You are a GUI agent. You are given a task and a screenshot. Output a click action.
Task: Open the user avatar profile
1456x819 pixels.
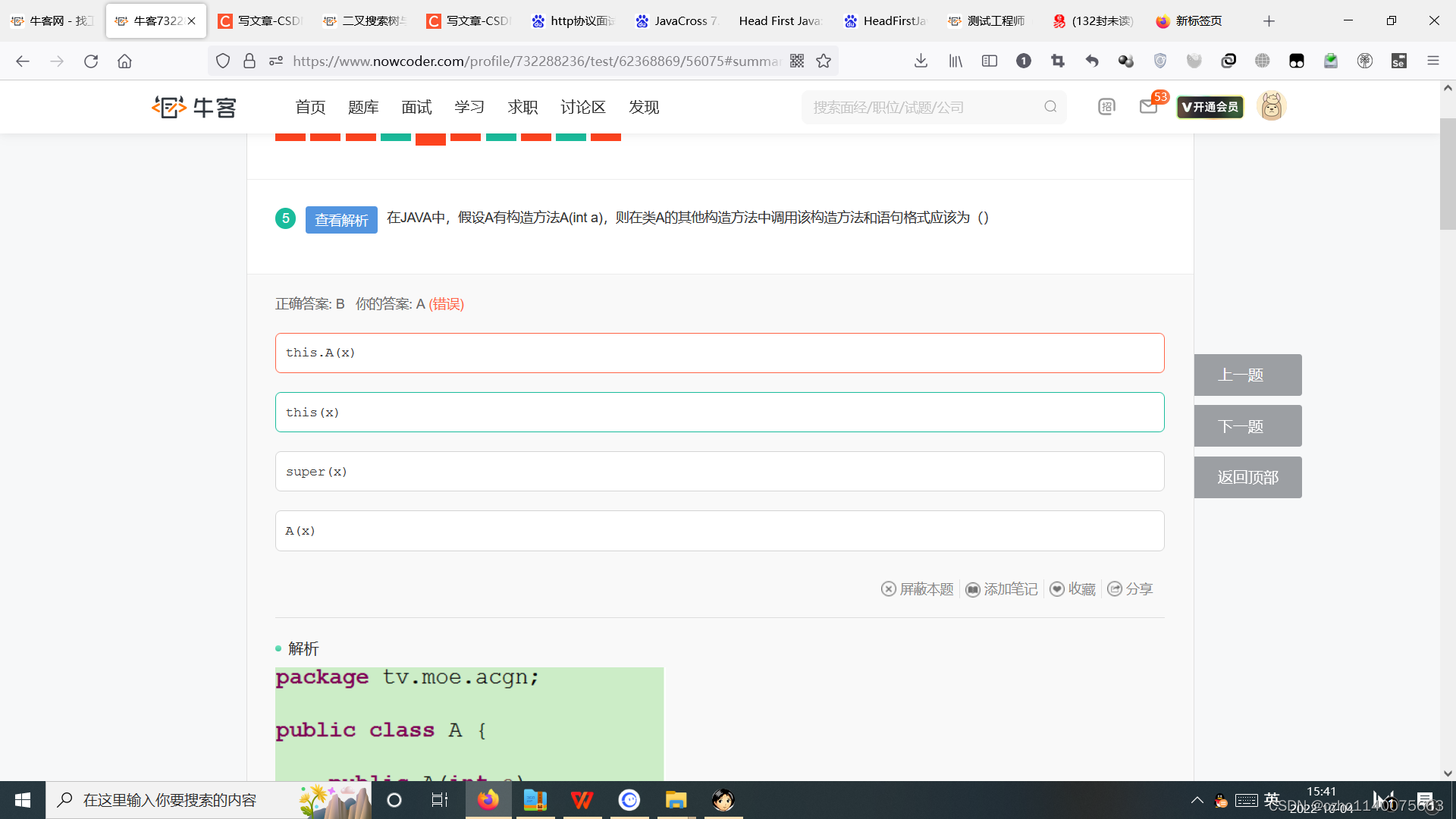pyautogui.click(x=1272, y=106)
